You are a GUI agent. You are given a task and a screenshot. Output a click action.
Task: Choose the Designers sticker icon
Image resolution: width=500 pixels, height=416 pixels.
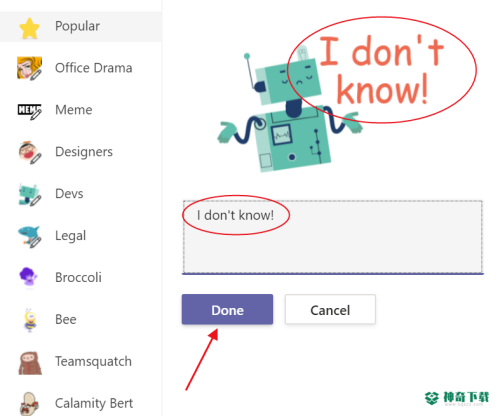(29, 152)
